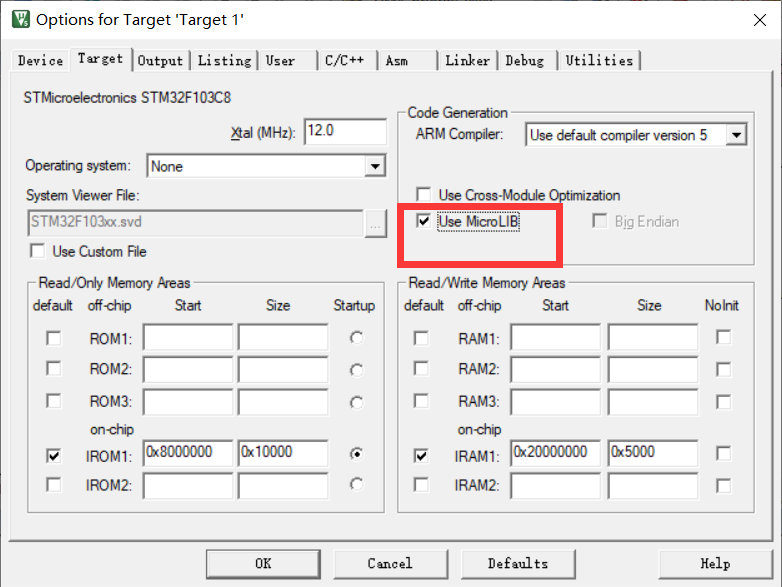The image size is (782, 587).
Task: Check the IROM2 default checkbox
Action: click(53, 485)
